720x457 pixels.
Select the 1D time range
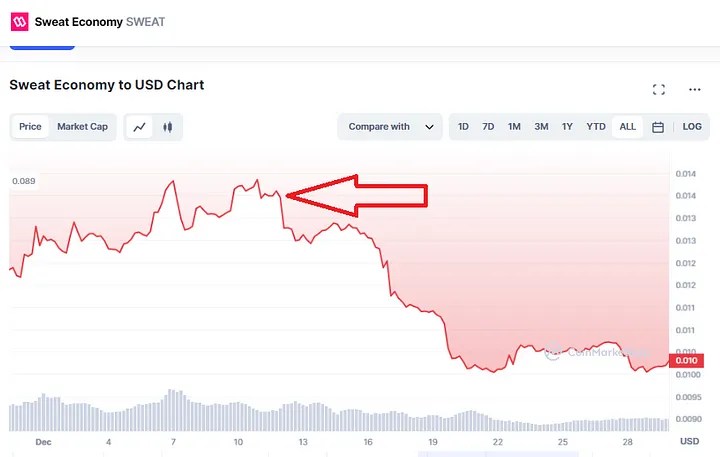click(463, 127)
